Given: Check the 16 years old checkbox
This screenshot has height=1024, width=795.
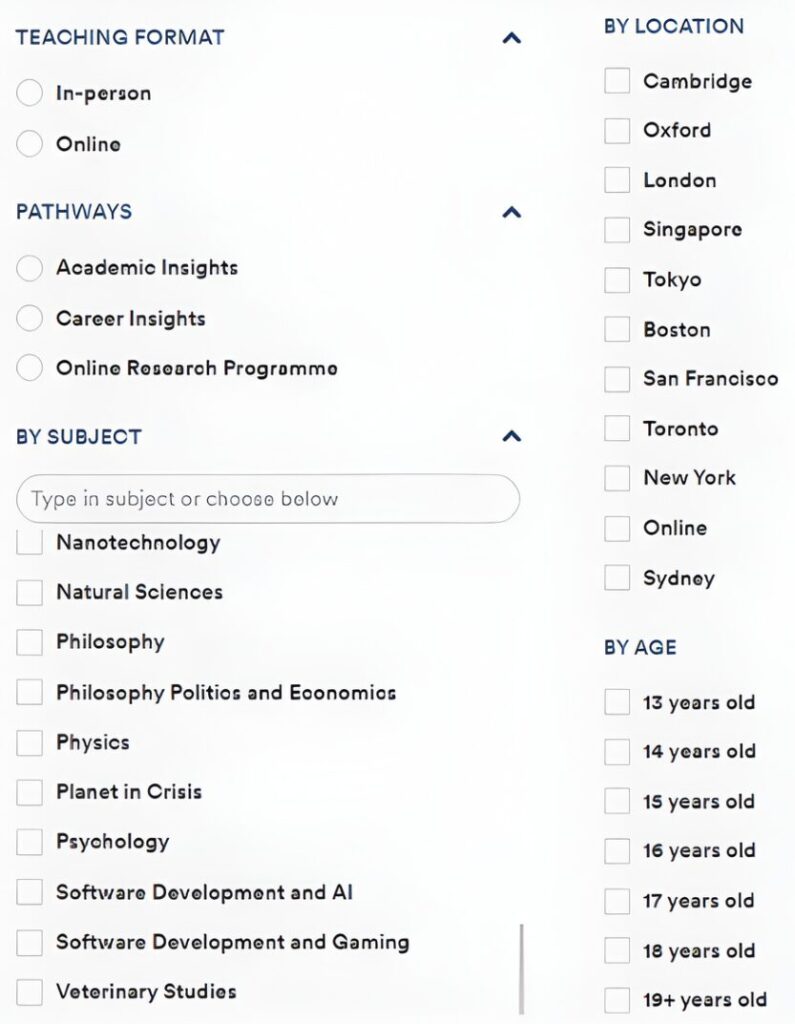Looking at the screenshot, I should (x=617, y=851).
